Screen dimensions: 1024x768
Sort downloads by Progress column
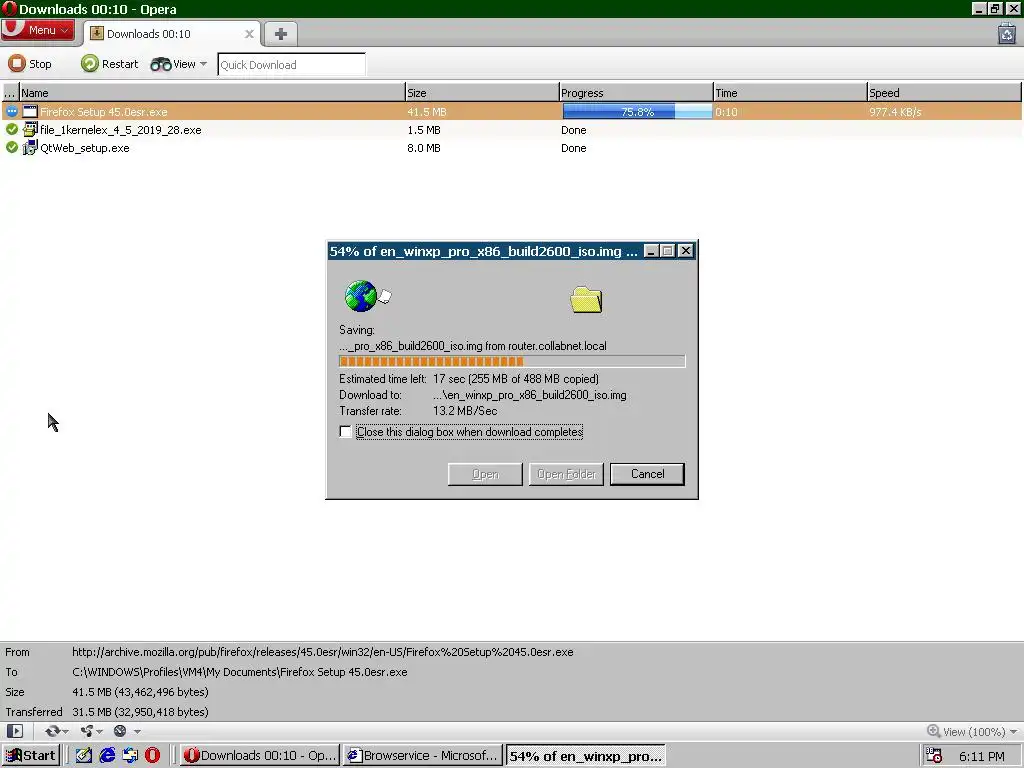(636, 93)
